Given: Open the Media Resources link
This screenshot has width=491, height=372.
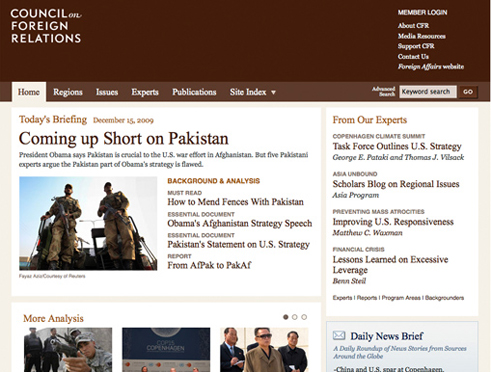Looking at the screenshot, I should point(422,36).
